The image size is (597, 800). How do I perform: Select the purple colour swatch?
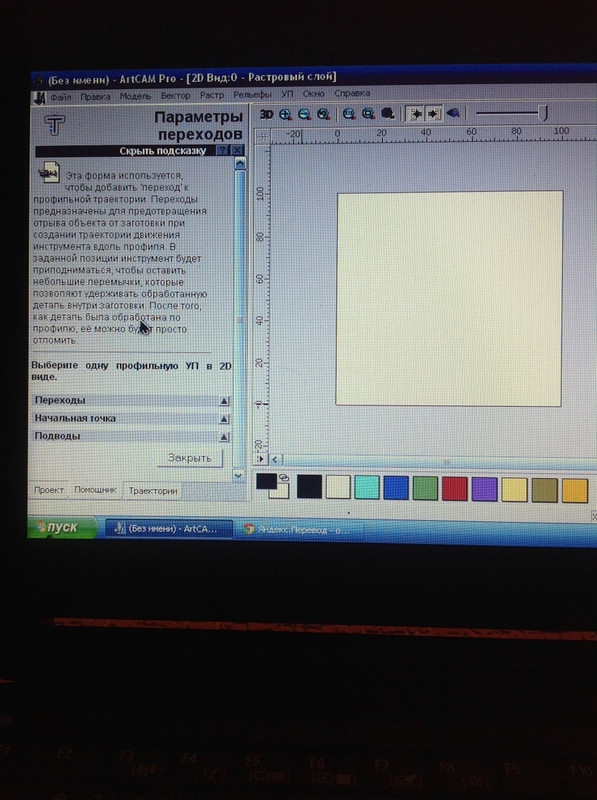[x=484, y=489]
